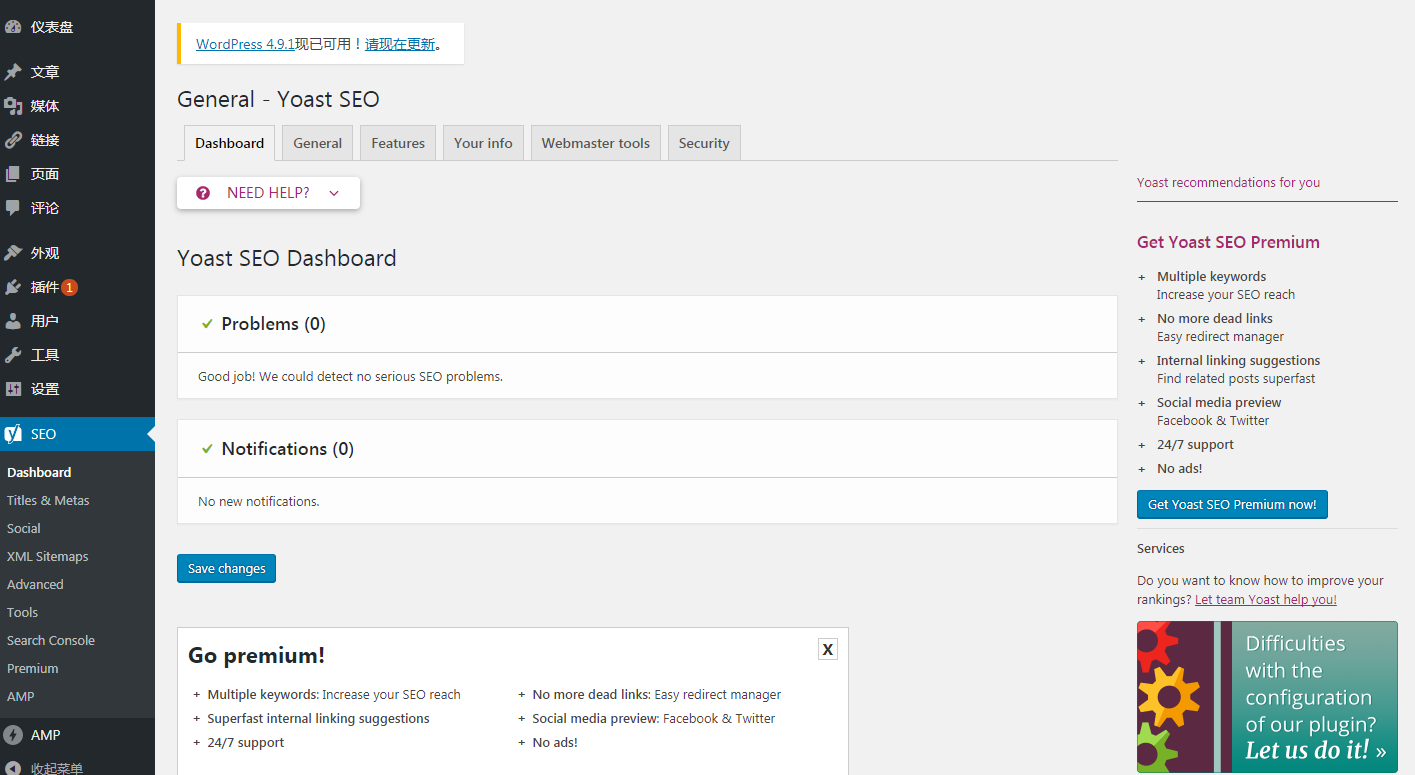Click the paintbrush icon next to 外观
The width and height of the screenshot is (1415, 775).
pos(13,253)
